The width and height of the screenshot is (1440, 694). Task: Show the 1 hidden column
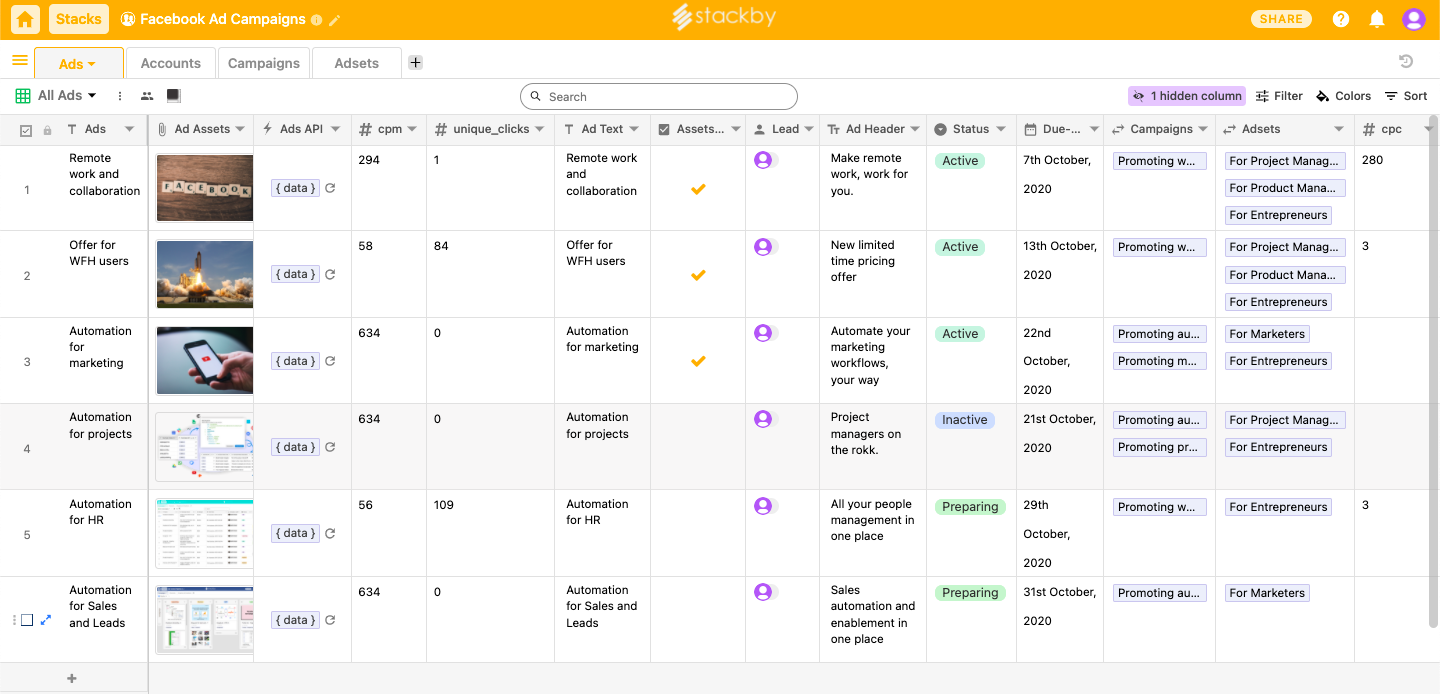click(1187, 96)
